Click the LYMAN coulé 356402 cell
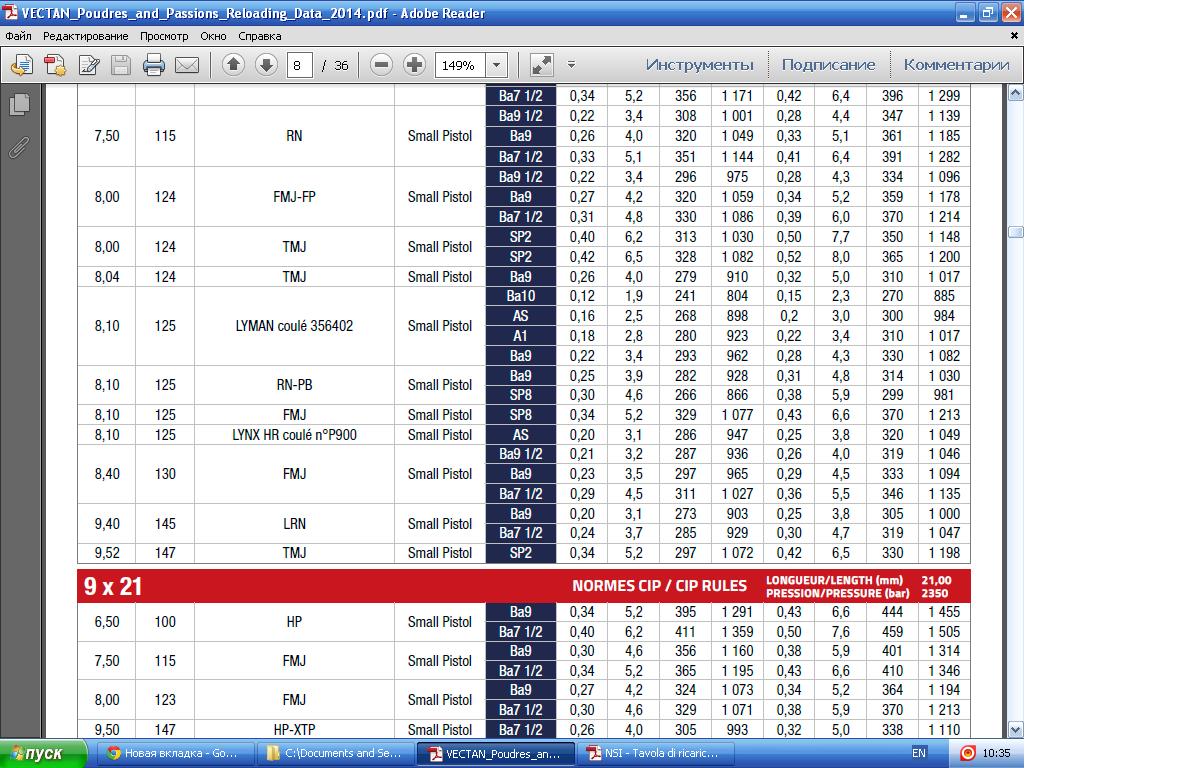This screenshot has height=768, width=1200. (294, 326)
